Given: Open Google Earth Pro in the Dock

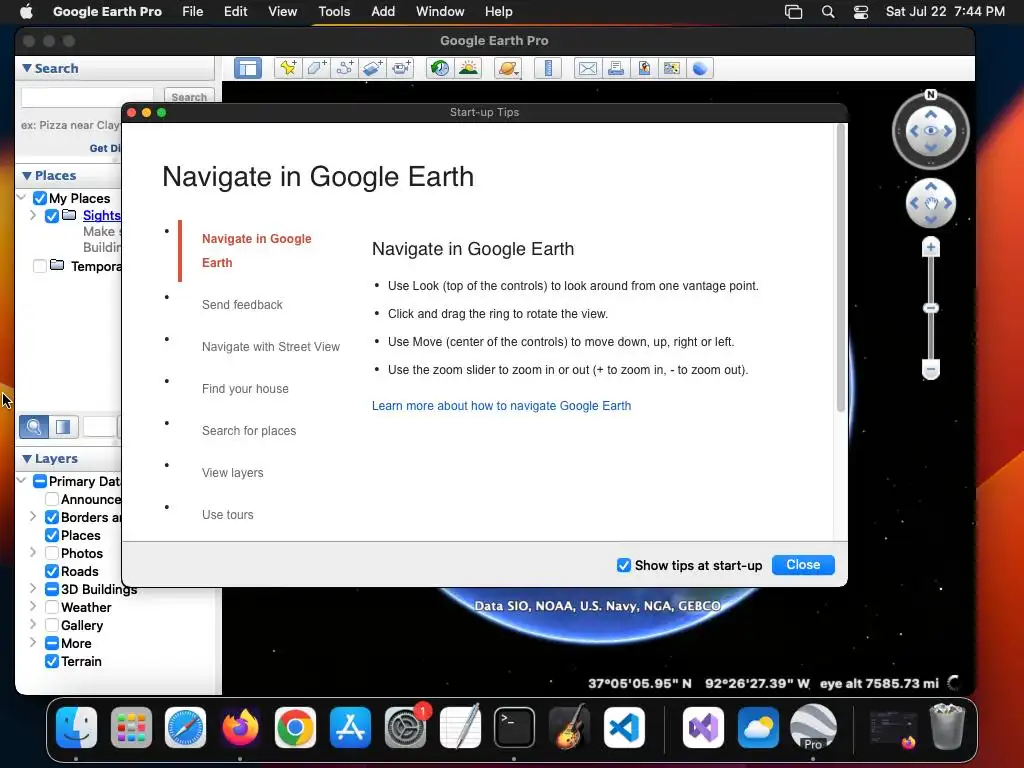Looking at the screenshot, I should tap(813, 727).
